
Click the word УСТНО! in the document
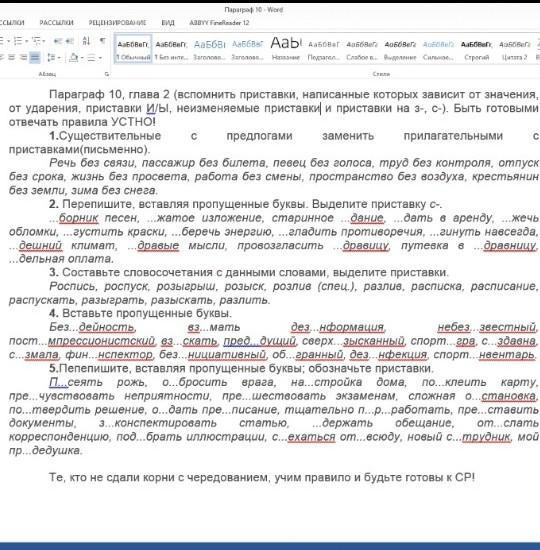133,122
